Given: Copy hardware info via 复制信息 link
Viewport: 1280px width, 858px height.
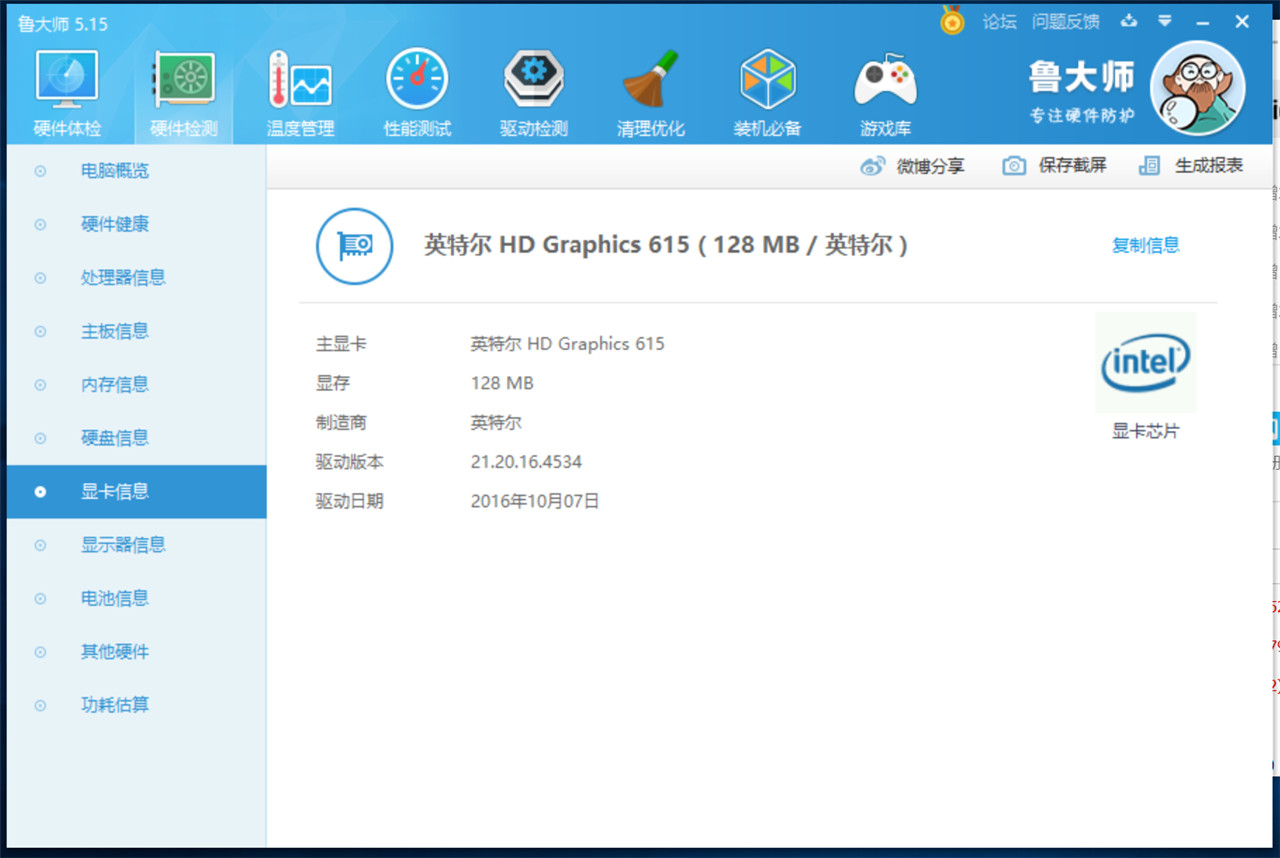Looking at the screenshot, I should pyautogui.click(x=1146, y=245).
